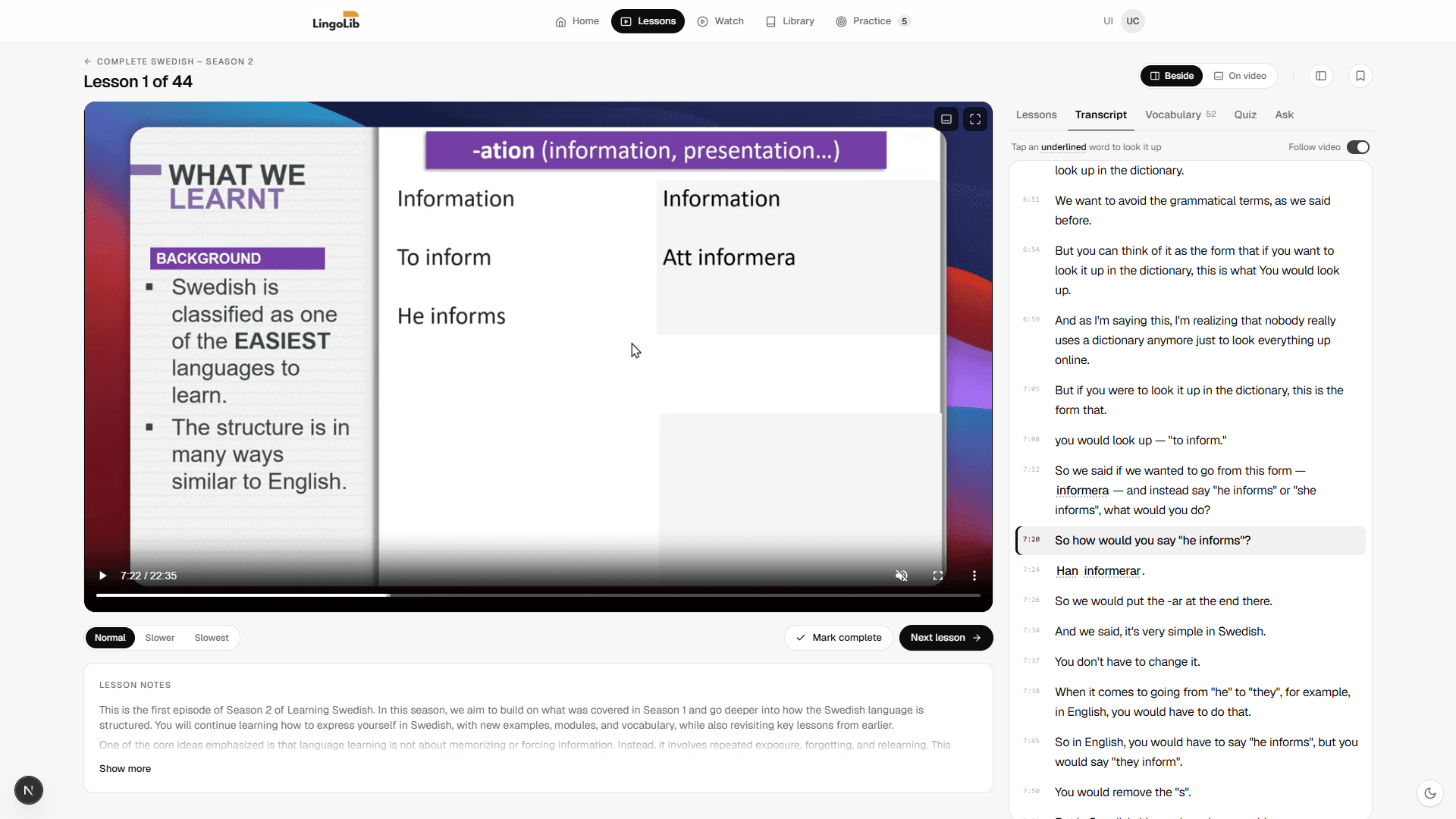Click the LingoLib logo
Image resolution: width=1456 pixels, height=819 pixels.
tap(336, 21)
